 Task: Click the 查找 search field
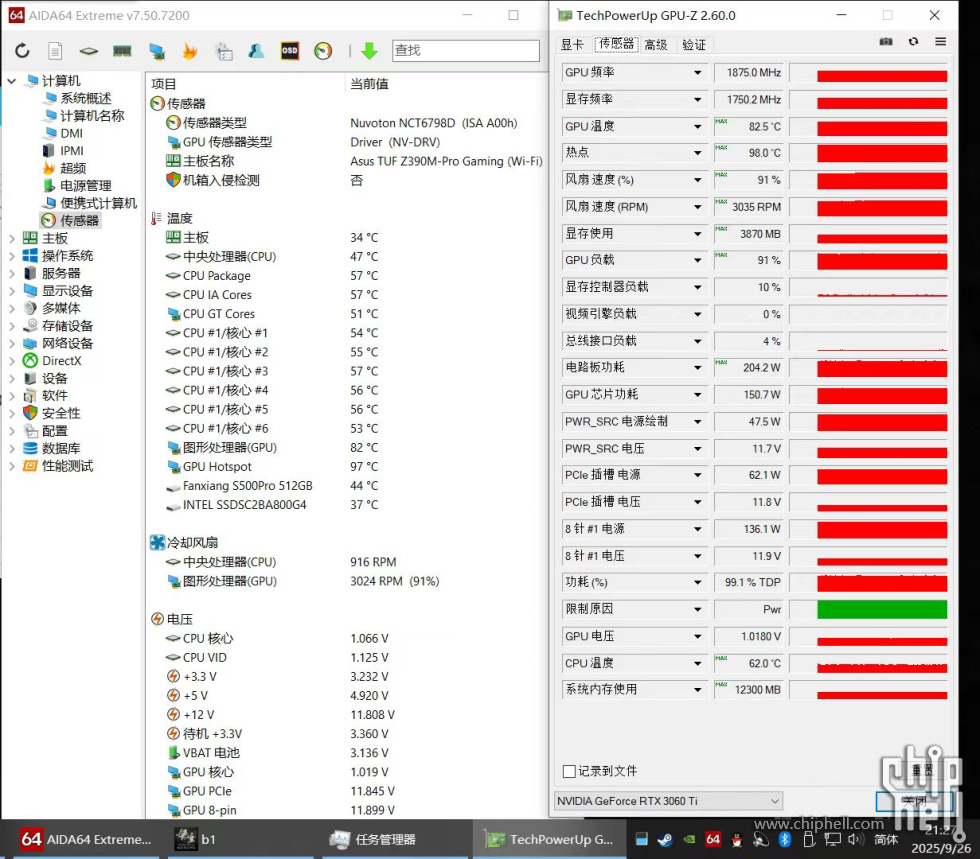pyautogui.click(x=464, y=51)
